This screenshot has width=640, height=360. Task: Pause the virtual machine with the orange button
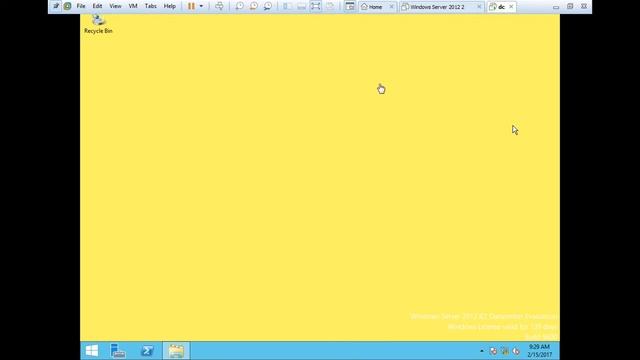pyautogui.click(x=191, y=6)
